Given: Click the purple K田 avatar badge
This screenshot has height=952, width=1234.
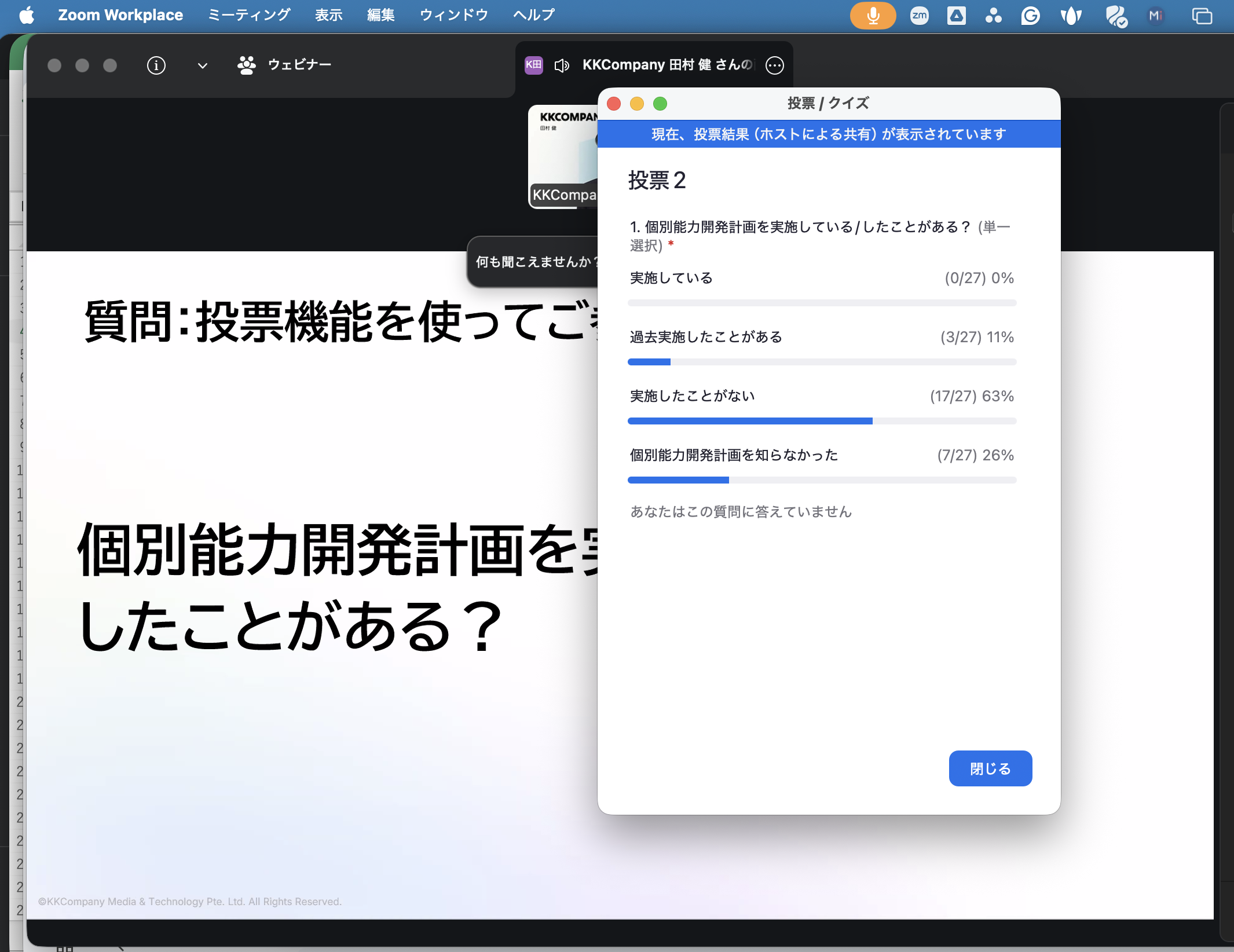Looking at the screenshot, I should pos(534,65).
